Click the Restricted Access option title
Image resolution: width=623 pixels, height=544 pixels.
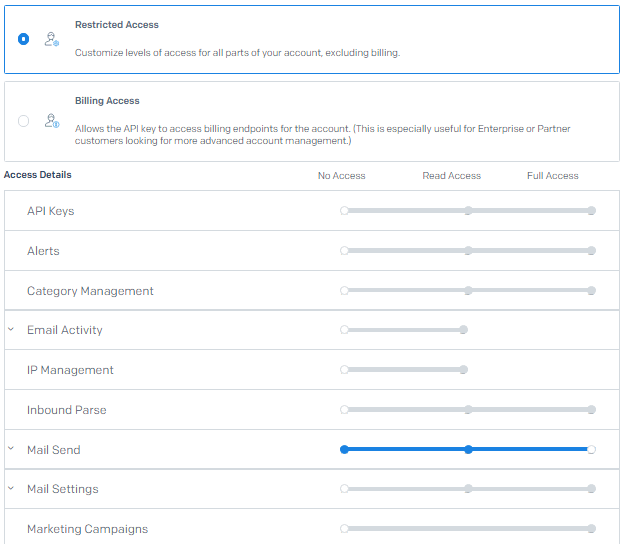[117, 25]
